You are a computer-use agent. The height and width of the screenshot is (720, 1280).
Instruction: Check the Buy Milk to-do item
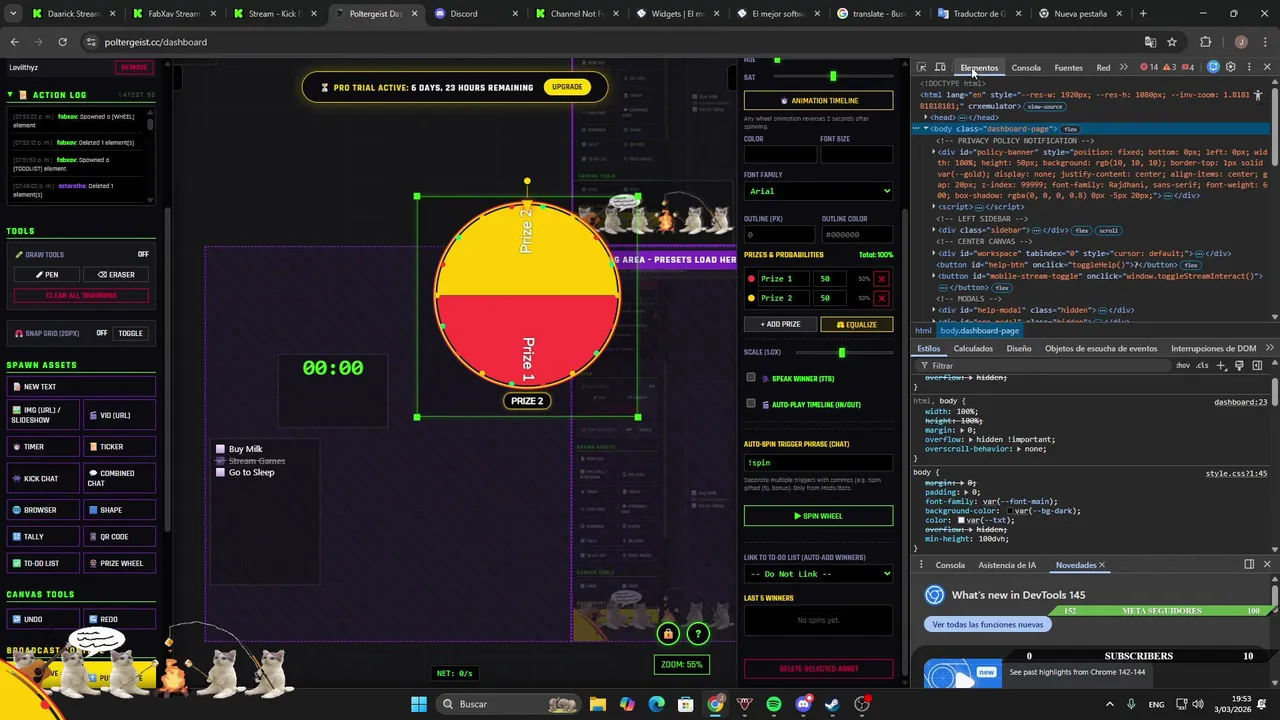(221, 449)
